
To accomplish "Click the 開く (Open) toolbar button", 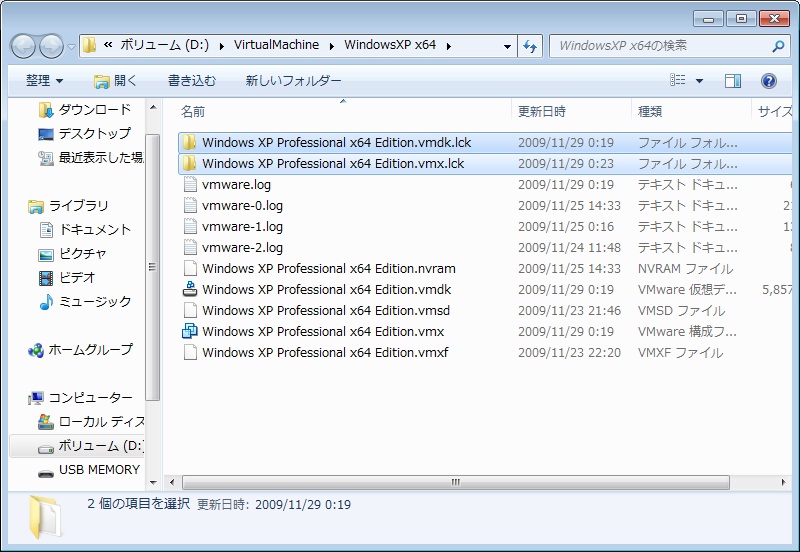I will pos(115,81).
